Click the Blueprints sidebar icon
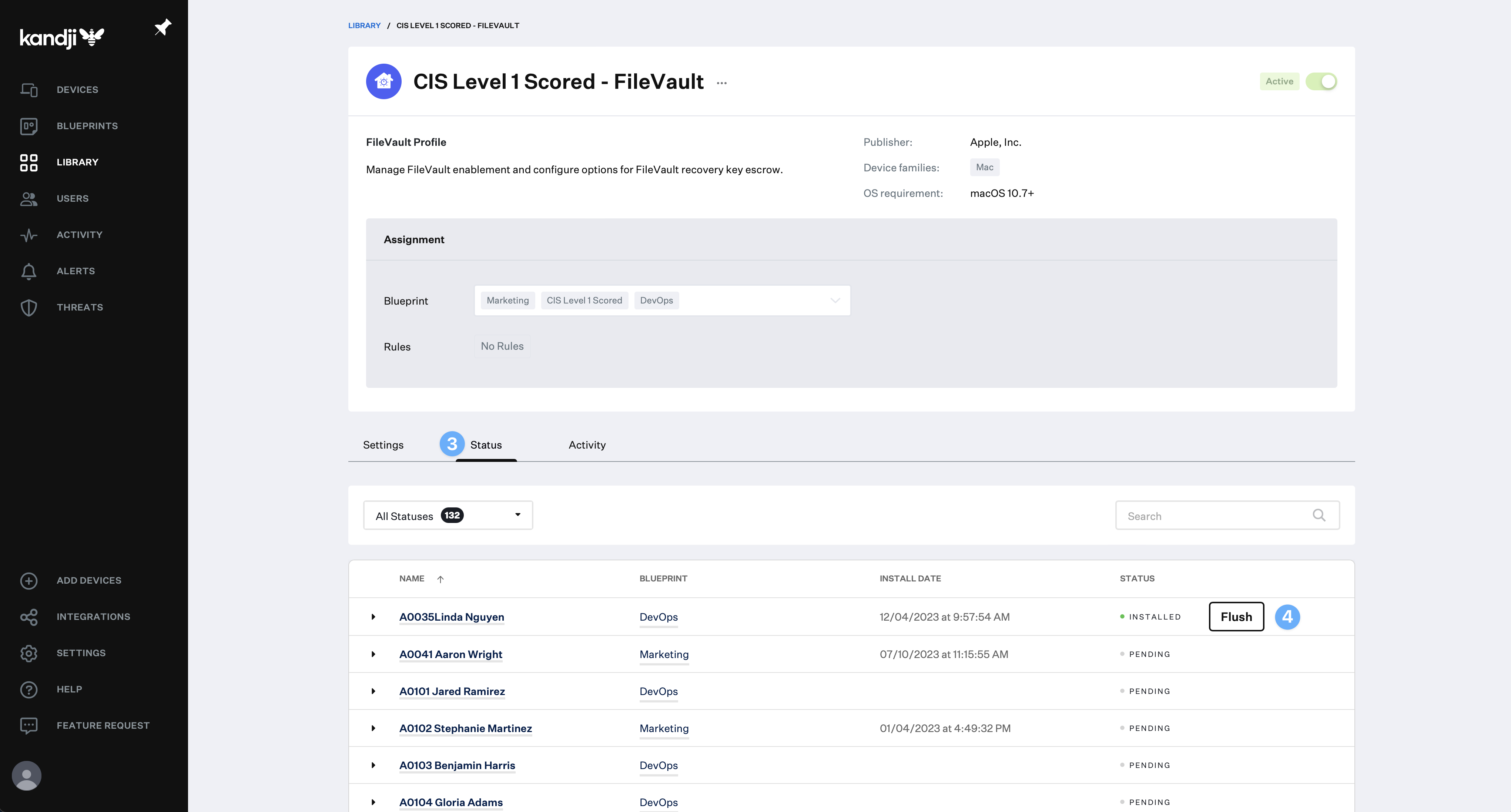 pos(29,126)
